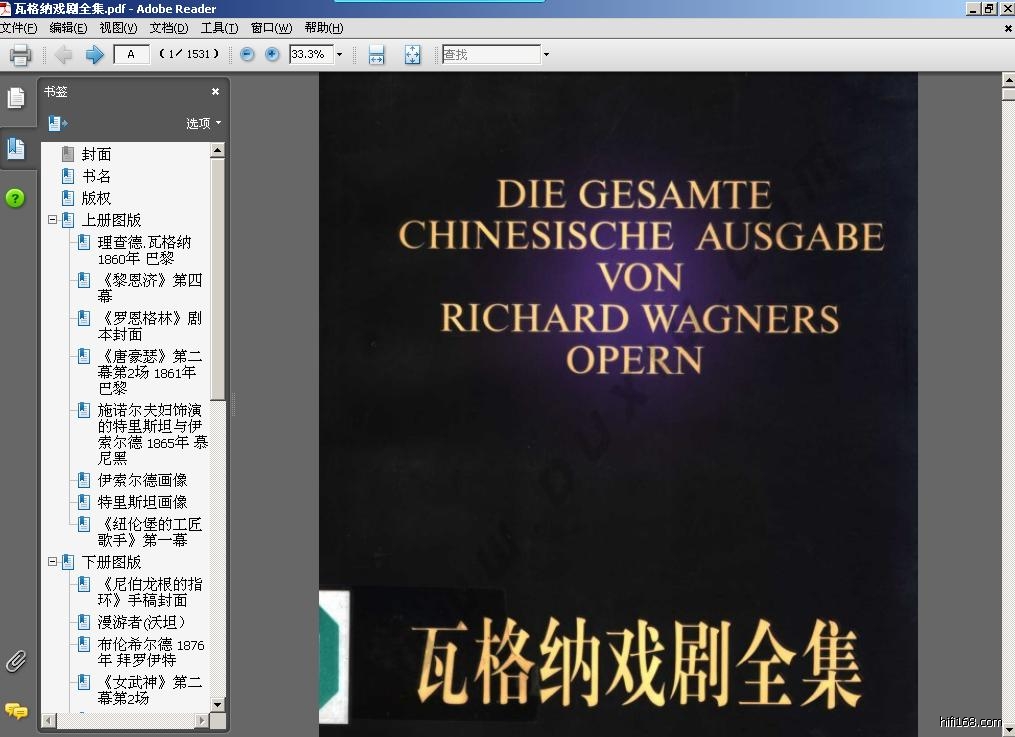The width and height of the screenshot is (1015, 737).
Task: Go to next page arrow
Action: (x=94, y=55)
